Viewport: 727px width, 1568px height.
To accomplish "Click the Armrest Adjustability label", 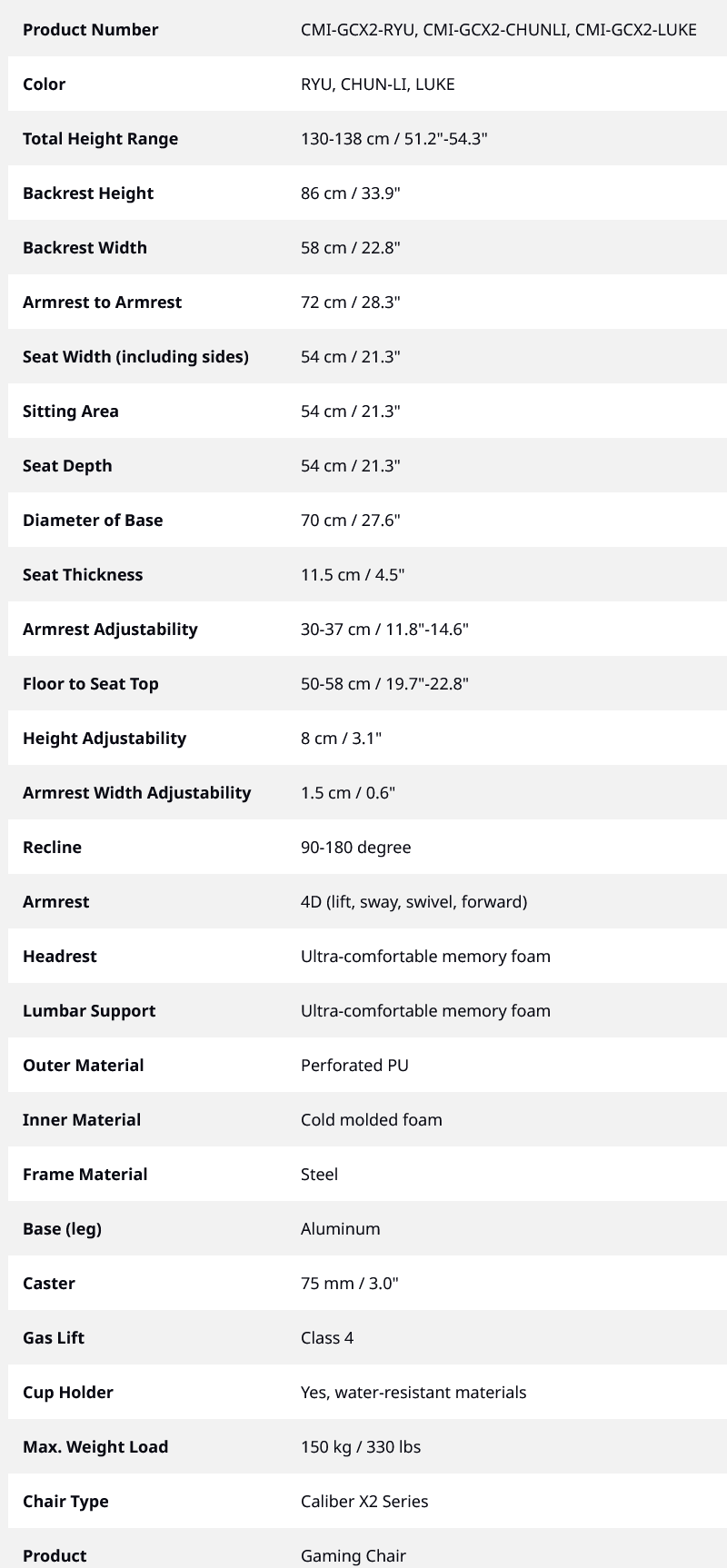I will [110, 630].
